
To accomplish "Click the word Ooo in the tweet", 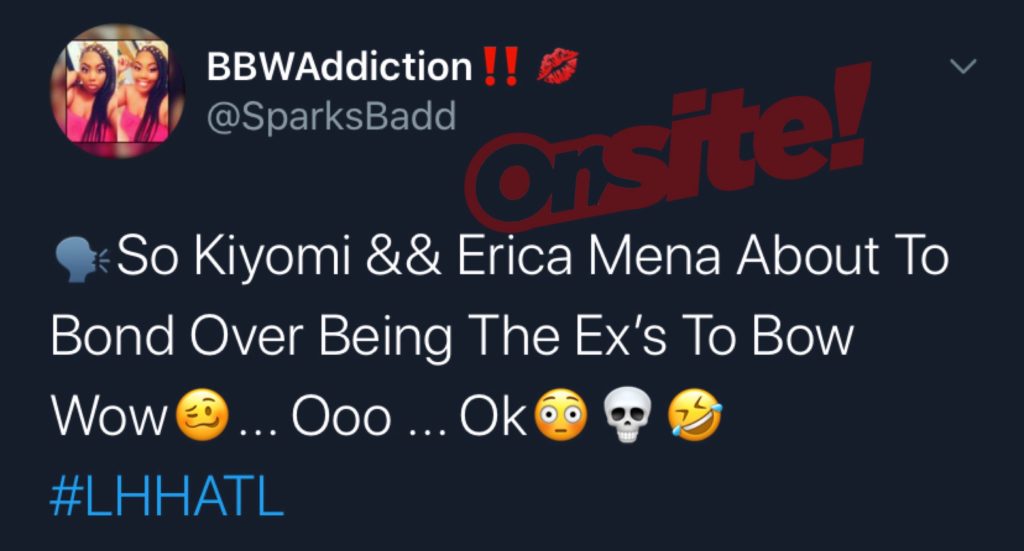I will tap(341, 417).
